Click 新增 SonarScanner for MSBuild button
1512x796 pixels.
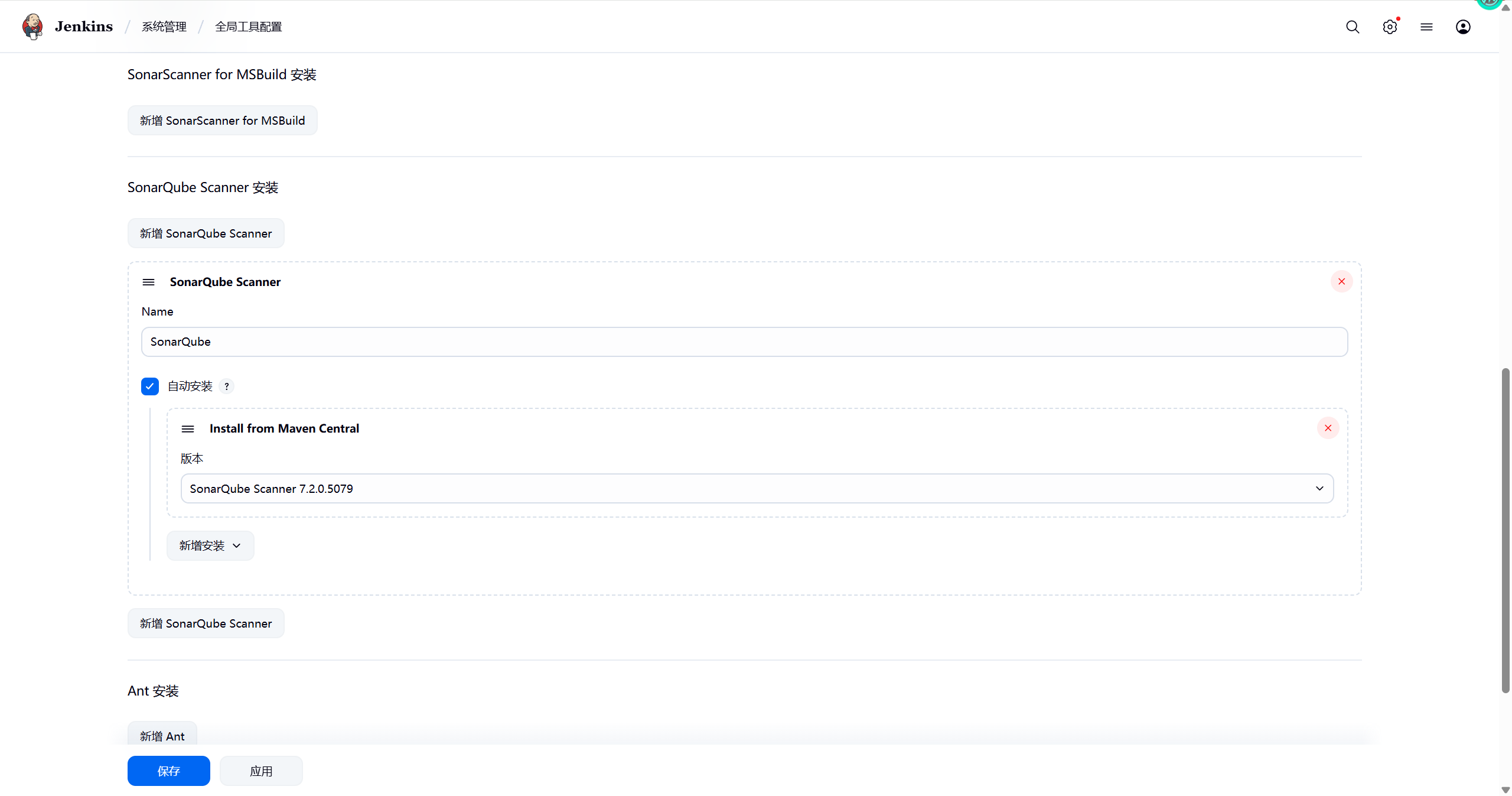point(223,121)
